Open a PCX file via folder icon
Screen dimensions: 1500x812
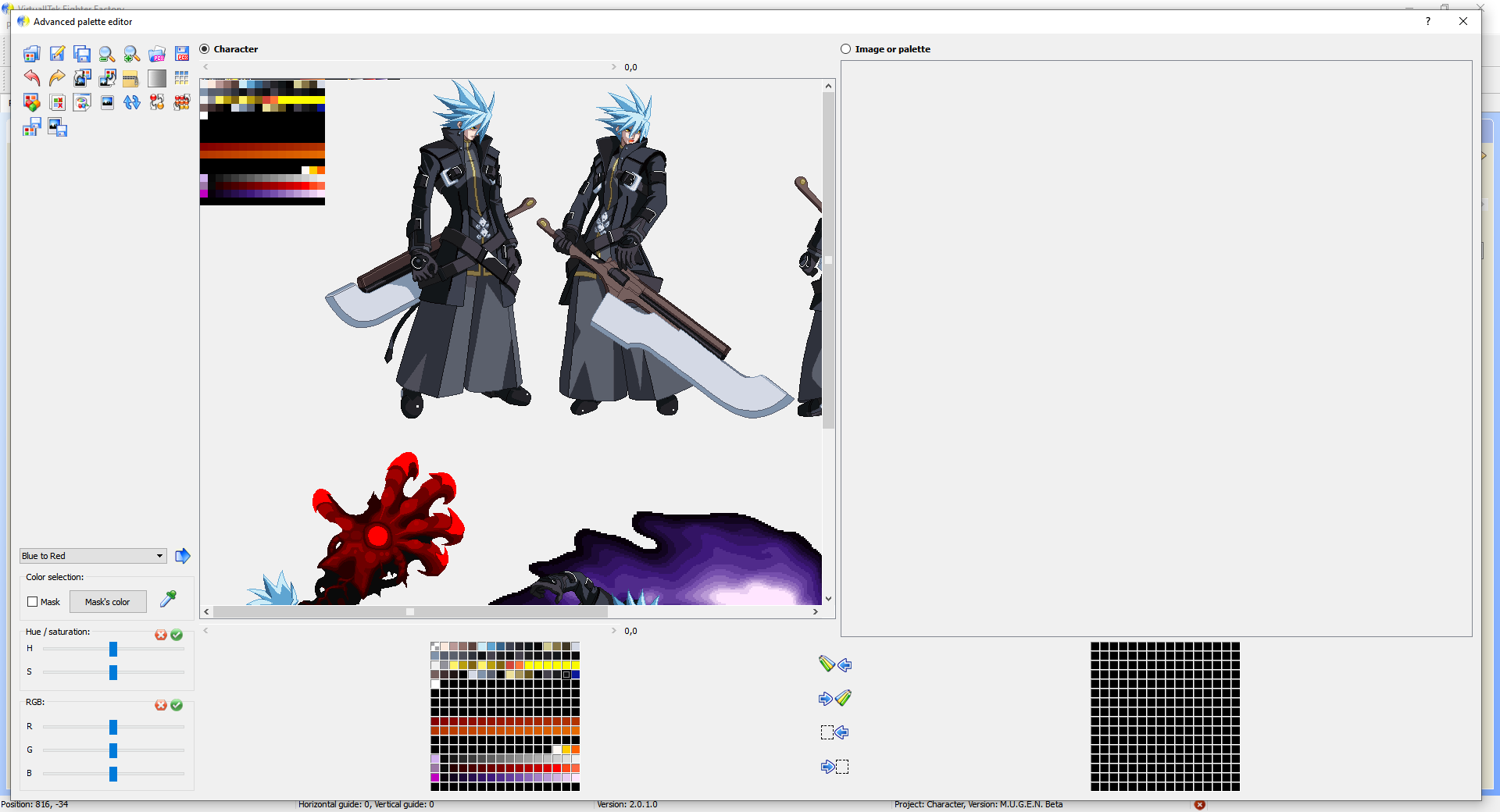(157, 54)
